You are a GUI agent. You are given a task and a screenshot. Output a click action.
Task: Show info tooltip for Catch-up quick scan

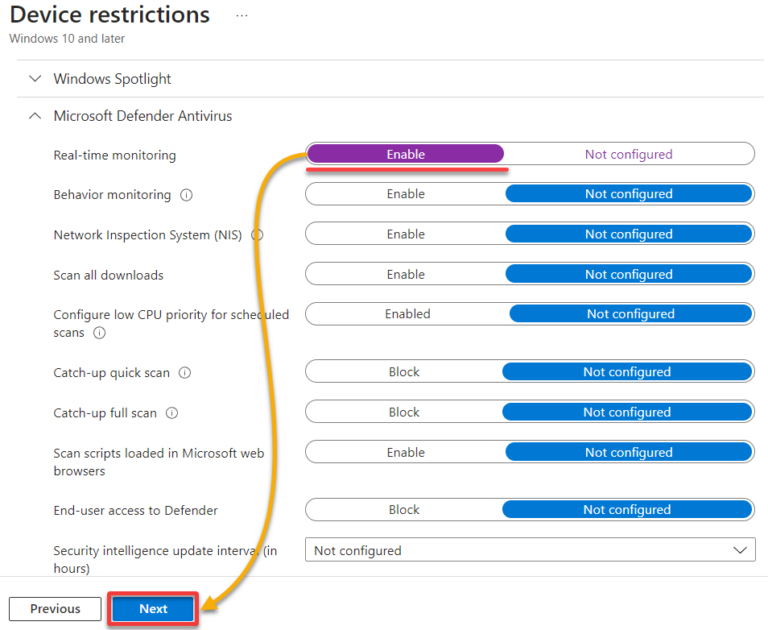pos(185,373)
